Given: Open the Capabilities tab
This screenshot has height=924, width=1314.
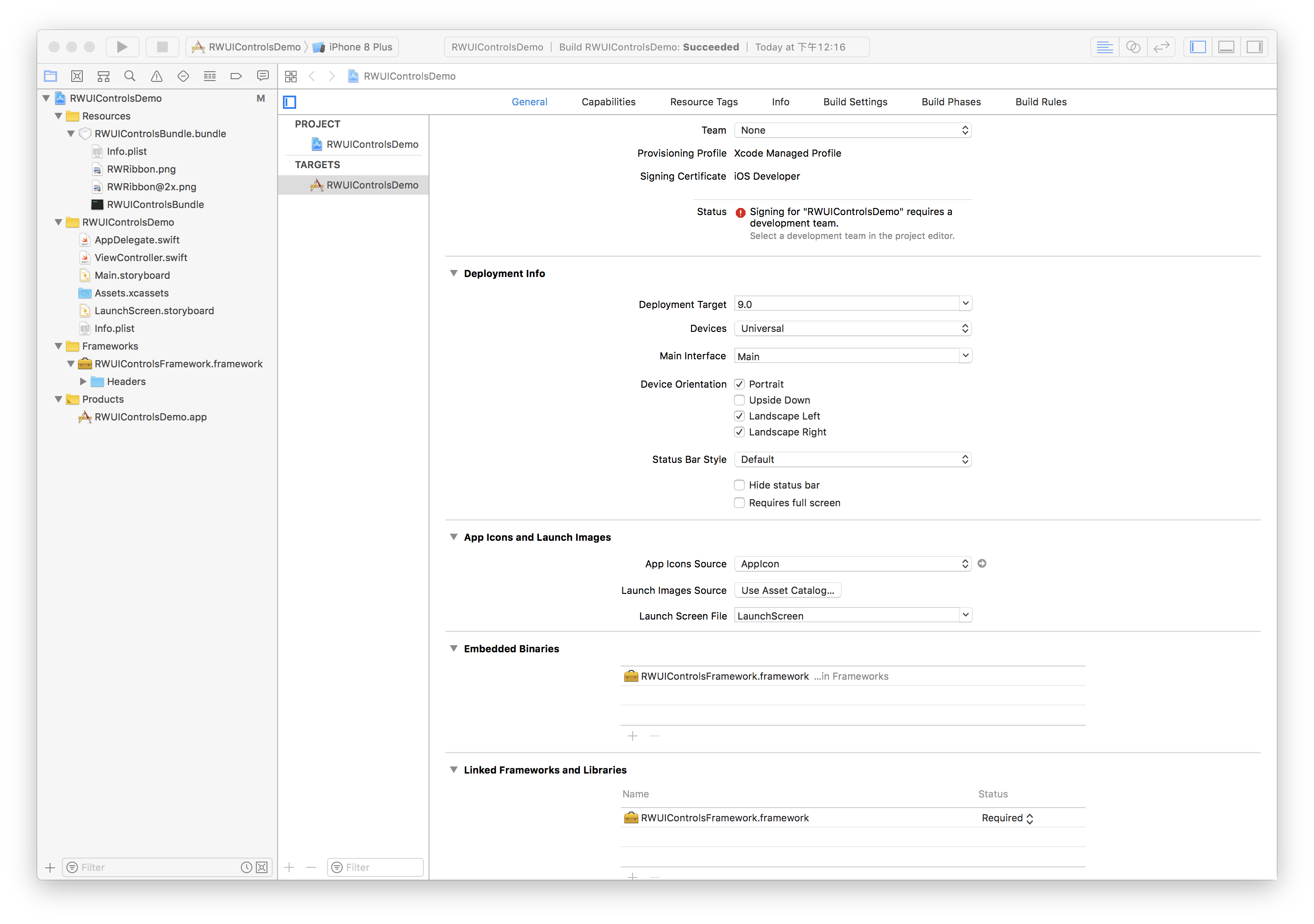Looking at the screenshot, I should tap(608, 102).
